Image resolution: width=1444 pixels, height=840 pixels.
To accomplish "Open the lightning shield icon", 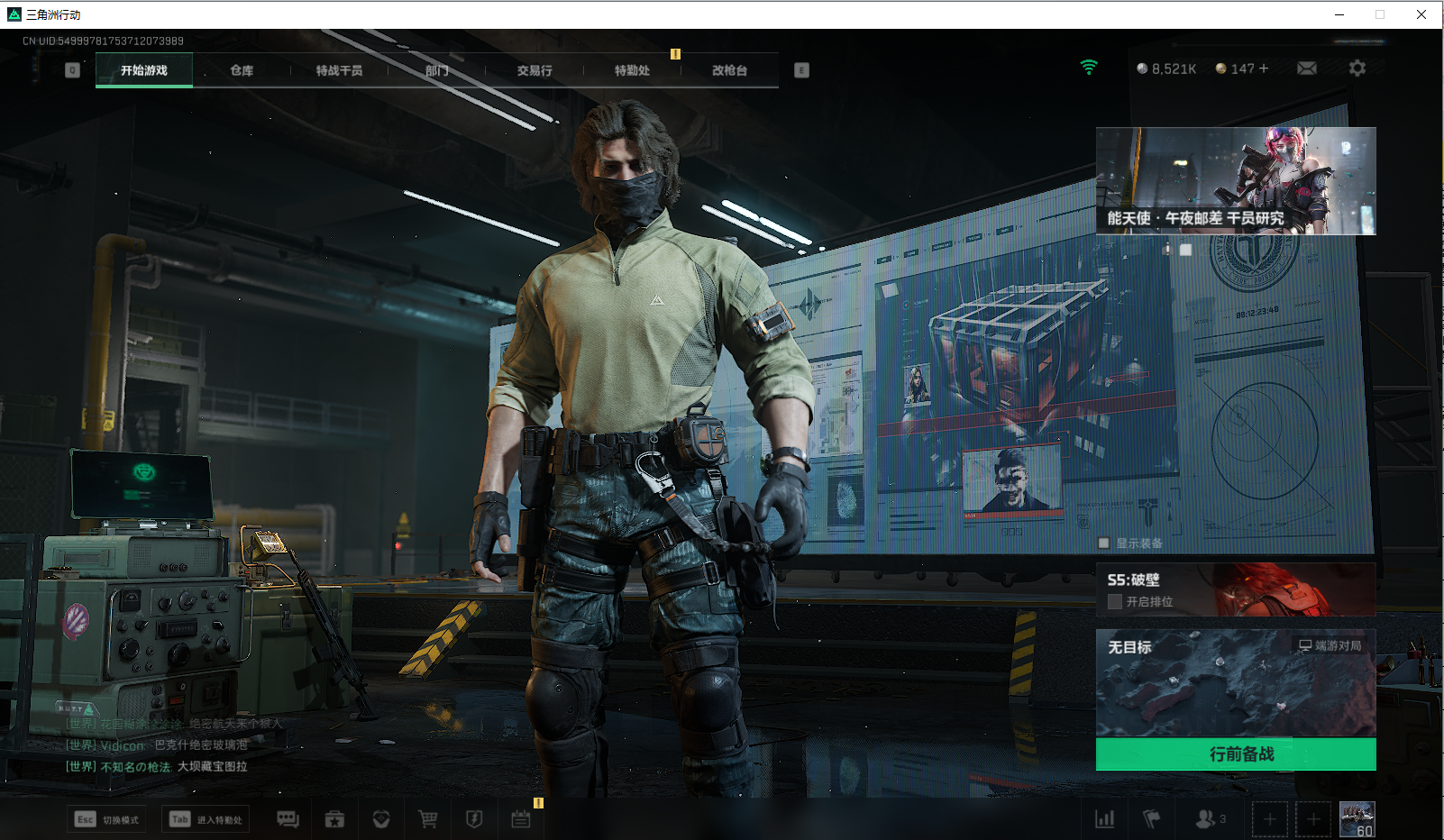I will pos(474,819).
